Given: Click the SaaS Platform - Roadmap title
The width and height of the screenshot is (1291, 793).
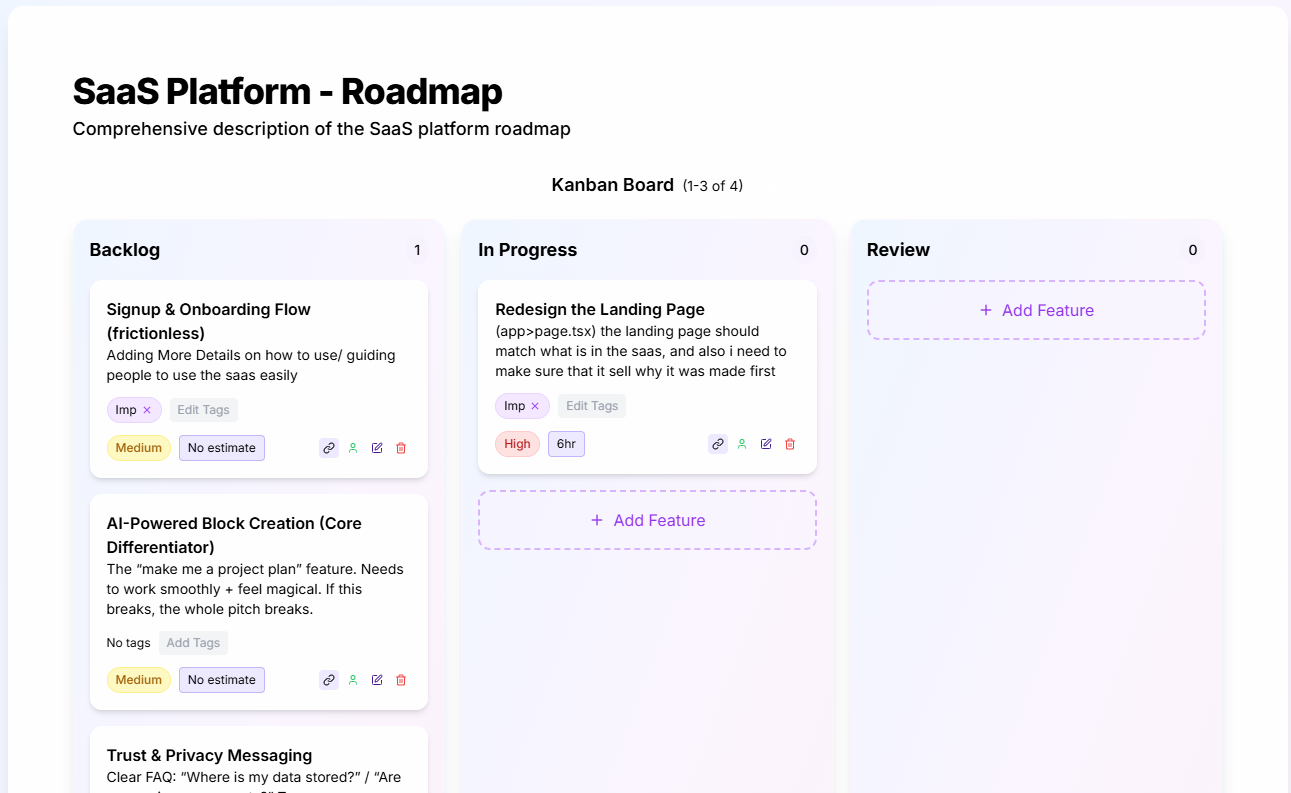Looking at the screenshot, I should [x=288, y=91].
